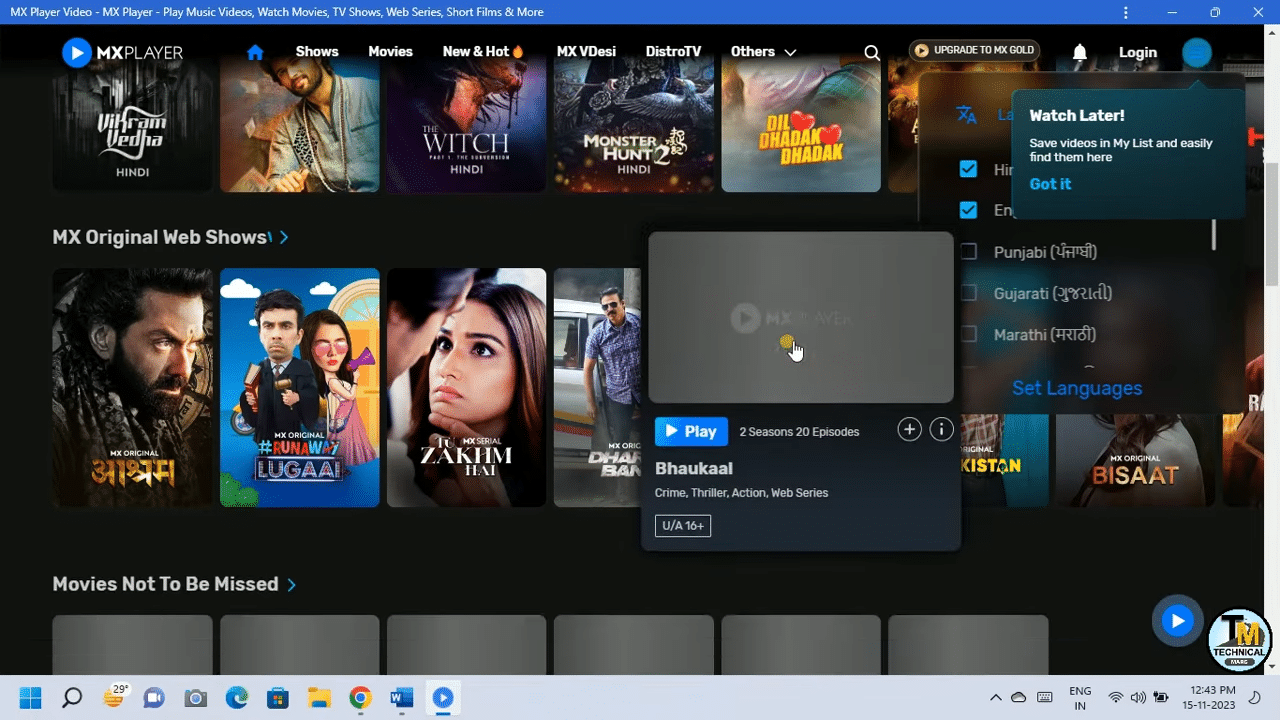
Task: Click the volume tray icon
Action: [1138, 697]
